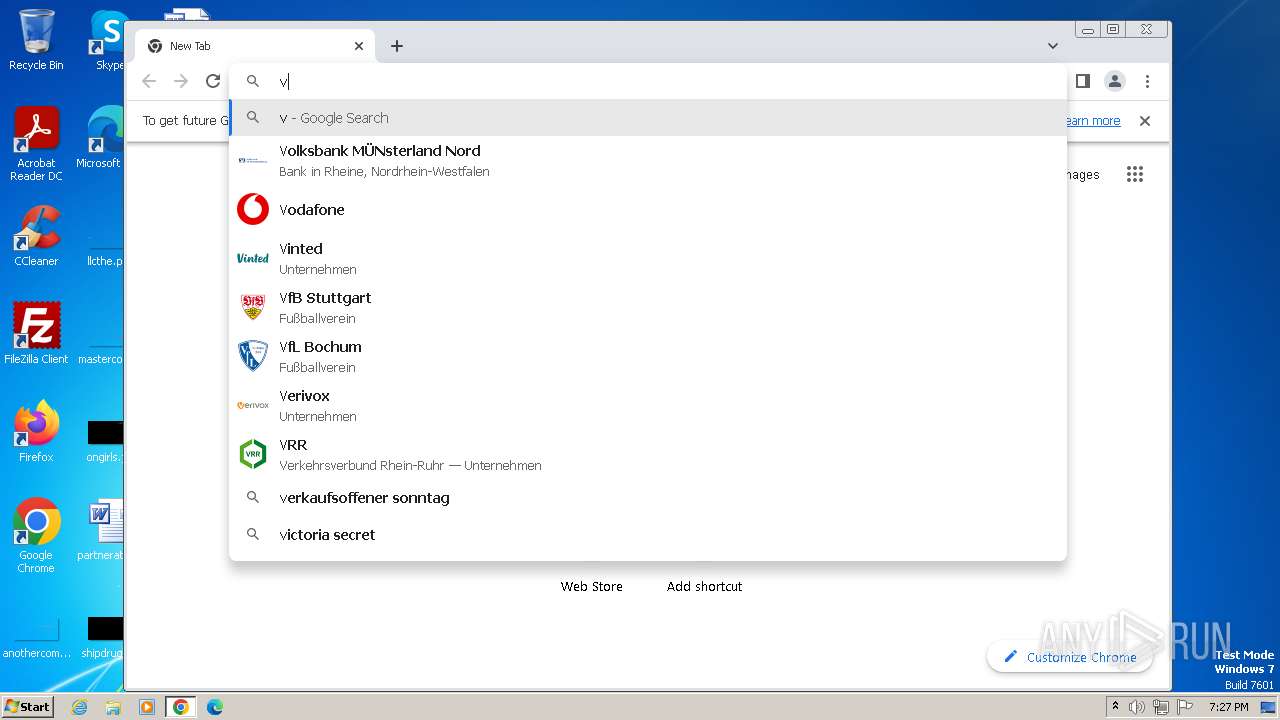This screenshot has width=1280, height=720.
Task: Open the Google apps grid
Action: 1134,174
